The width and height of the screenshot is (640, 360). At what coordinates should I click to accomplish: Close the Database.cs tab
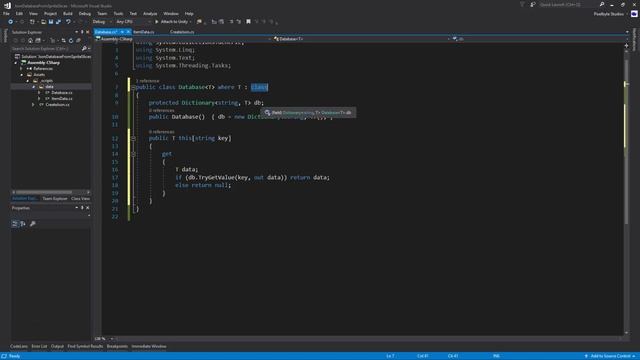pyautogui.click(x=128, y=32)
